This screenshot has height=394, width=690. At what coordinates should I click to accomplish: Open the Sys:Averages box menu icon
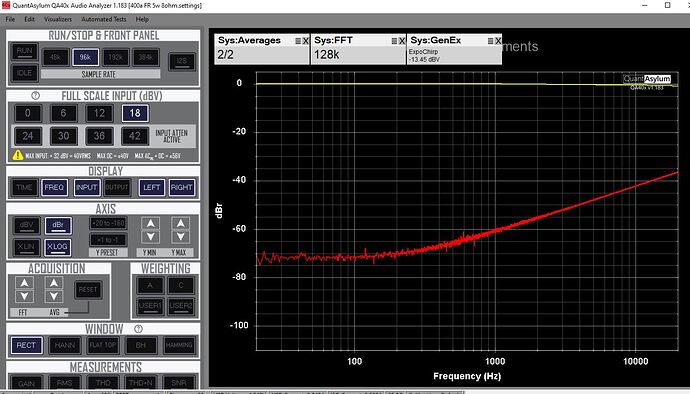[298, 41]
